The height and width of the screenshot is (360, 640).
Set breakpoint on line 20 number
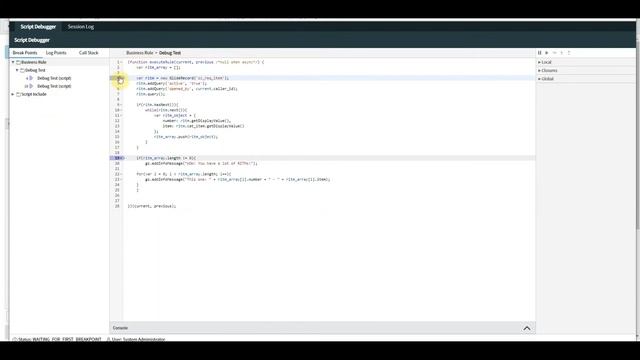[x=117, y=163]
